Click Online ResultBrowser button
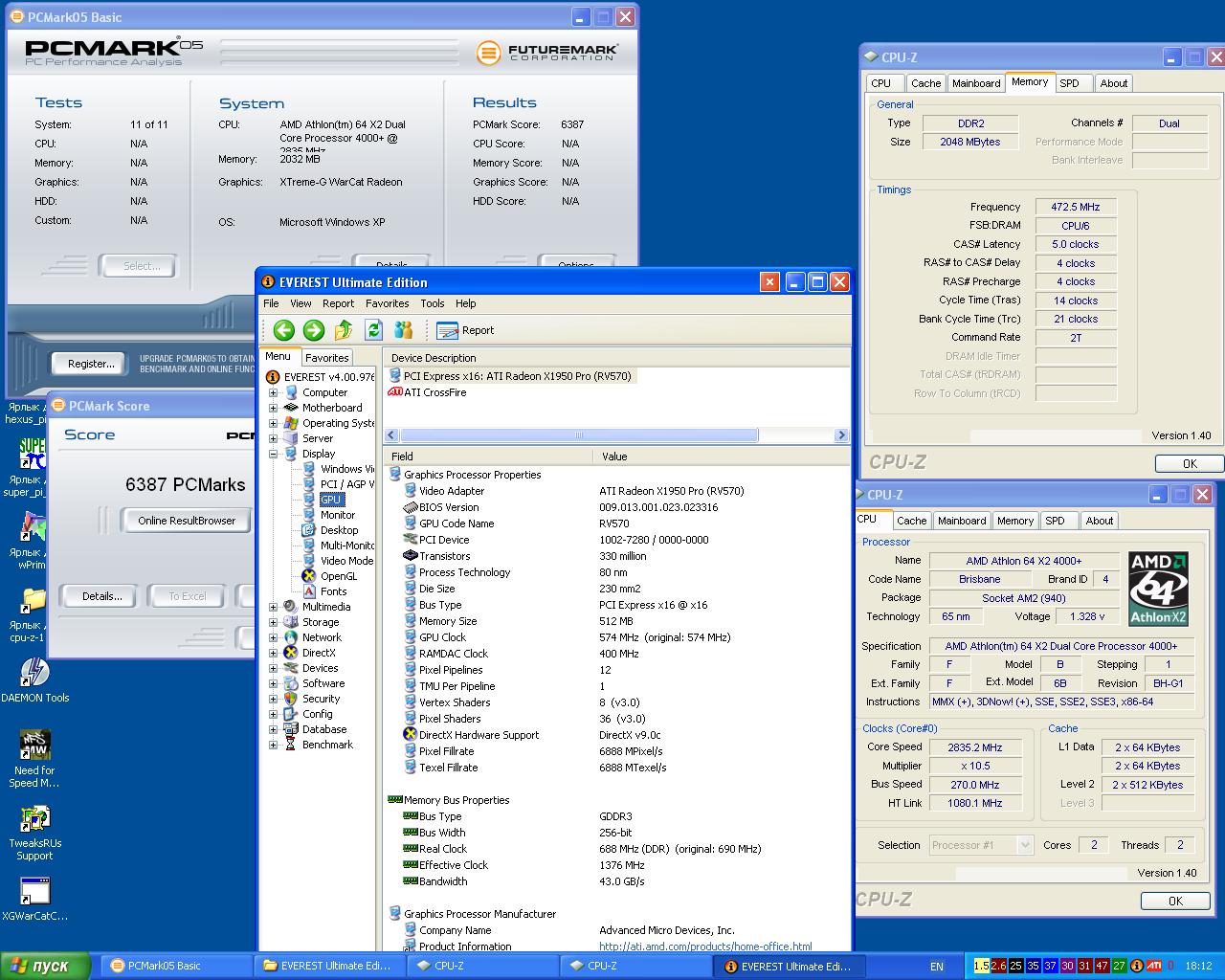Viewport: 1225px width, 980px height. pyautogui.click(x=187, y=521)
